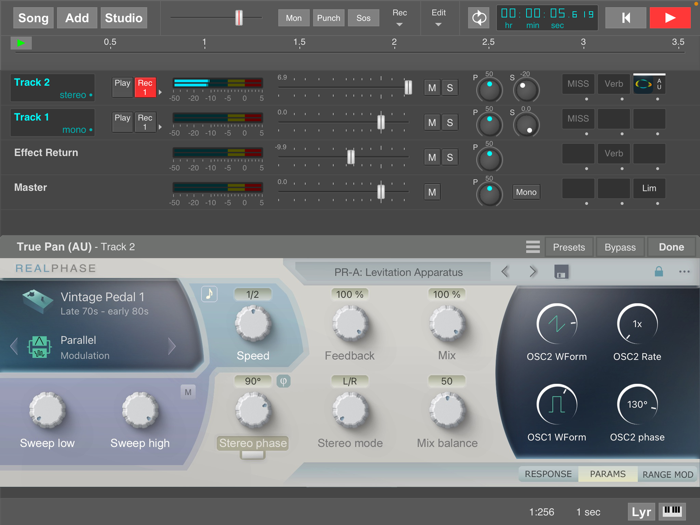The height and width of the screenshot is (525, 700).
Task: Toggle the tempo sync note icon
Action: 209,294
